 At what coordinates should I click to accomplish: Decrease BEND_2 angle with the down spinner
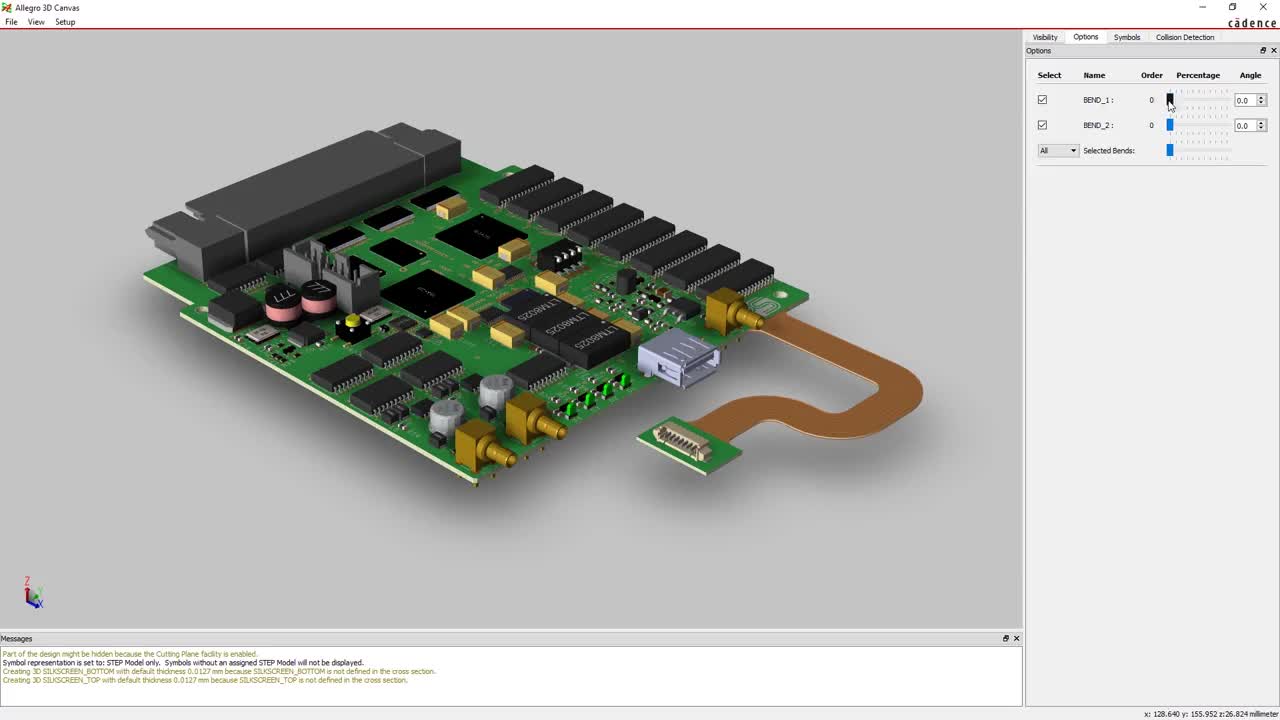1261,128
